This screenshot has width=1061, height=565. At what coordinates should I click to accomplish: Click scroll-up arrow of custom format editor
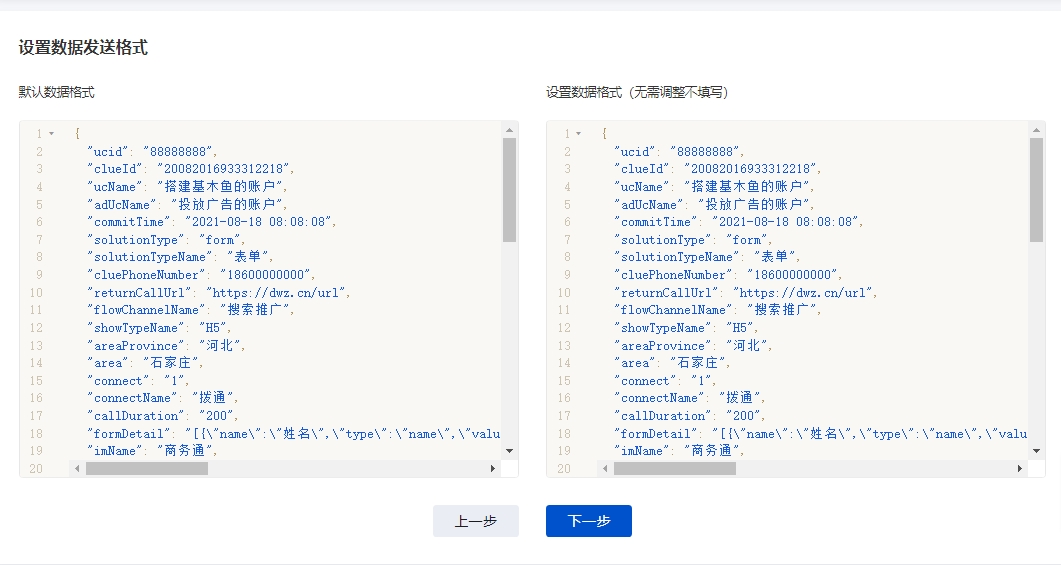tap(1037, 130)
